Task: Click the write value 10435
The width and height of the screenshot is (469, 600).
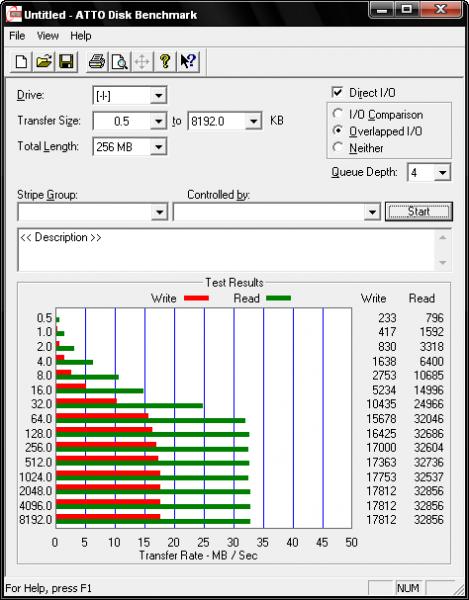Action: tap(381, 404)
